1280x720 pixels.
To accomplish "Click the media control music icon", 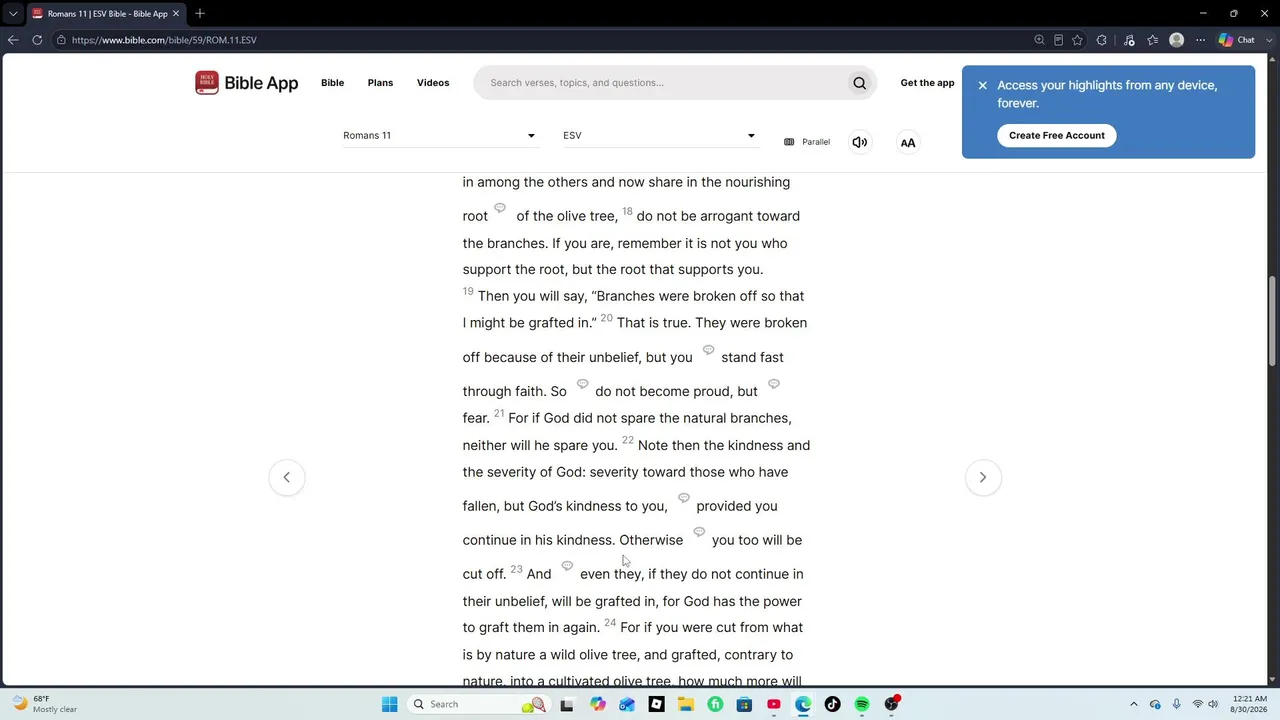I will [x=1129, y=40].
